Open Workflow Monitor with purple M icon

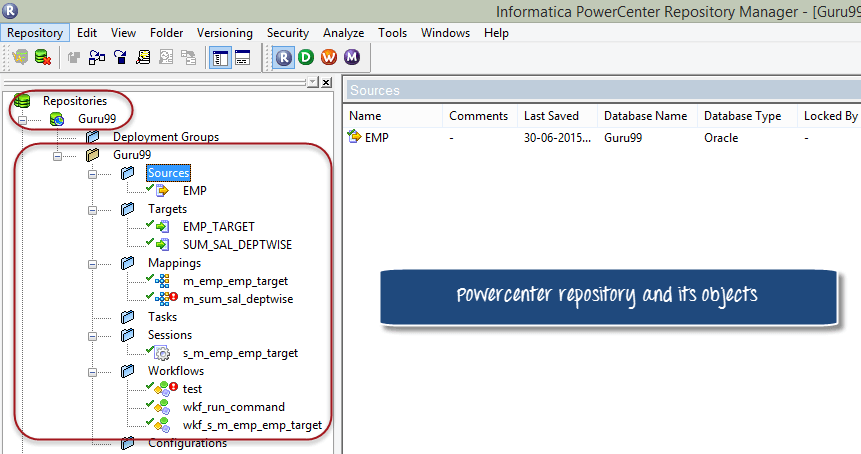(x=351, y=58)
